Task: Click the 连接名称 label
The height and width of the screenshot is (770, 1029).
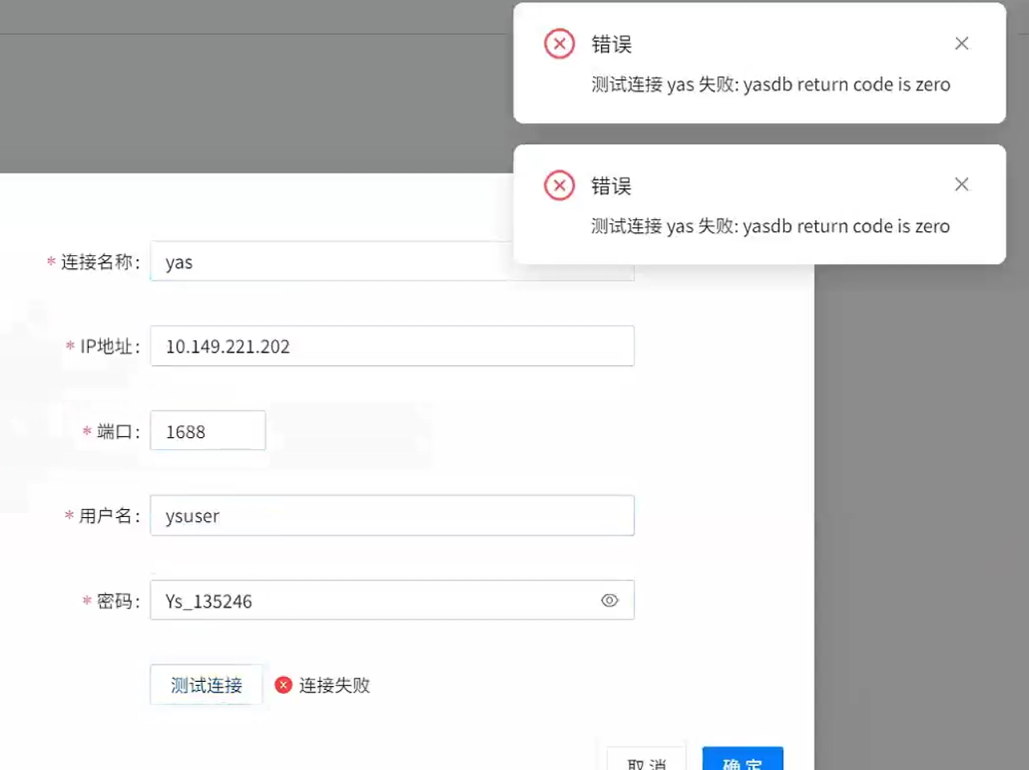Action: click(100, 262)
